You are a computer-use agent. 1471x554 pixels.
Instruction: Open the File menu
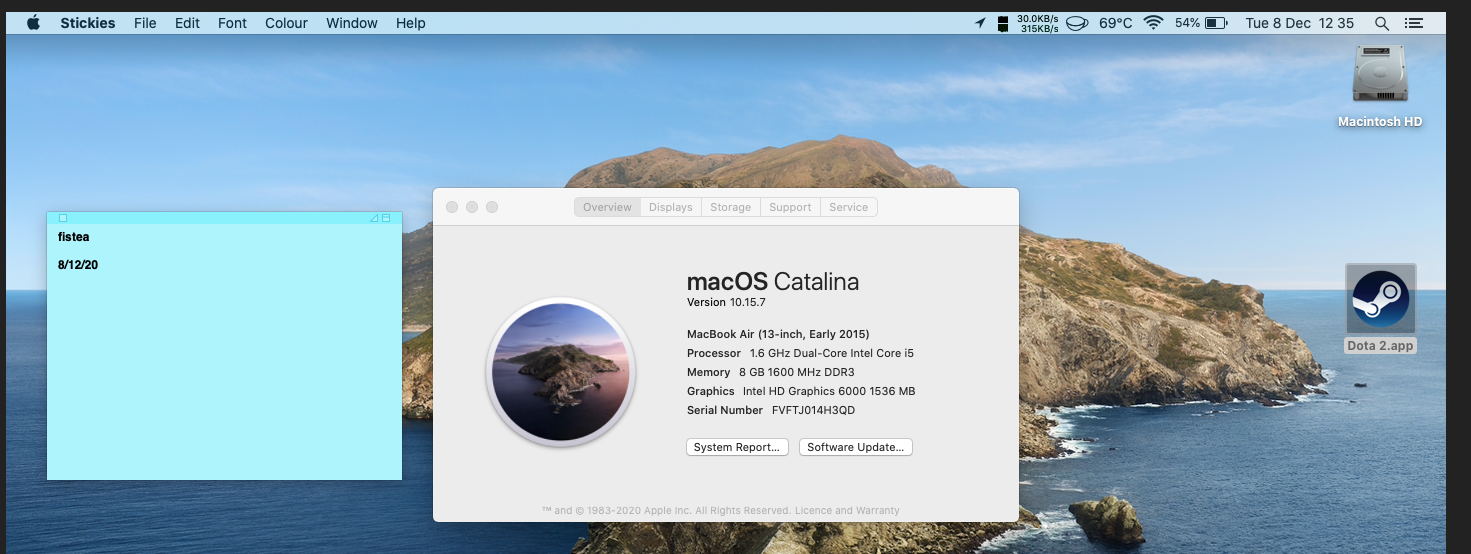tap(145, 23)
